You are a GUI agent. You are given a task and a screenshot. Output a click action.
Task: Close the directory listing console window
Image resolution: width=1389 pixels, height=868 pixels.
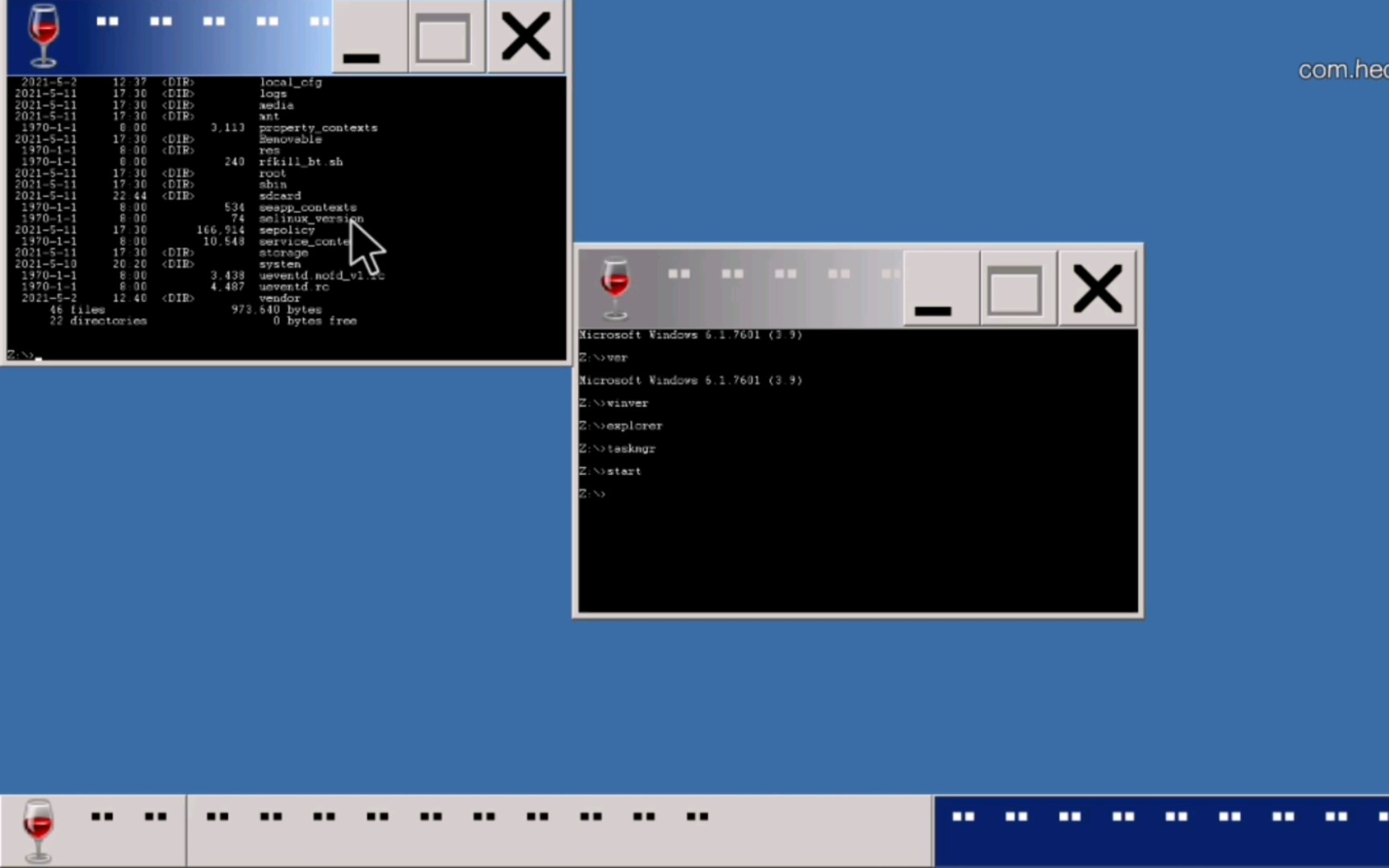[x=526, y=37]
